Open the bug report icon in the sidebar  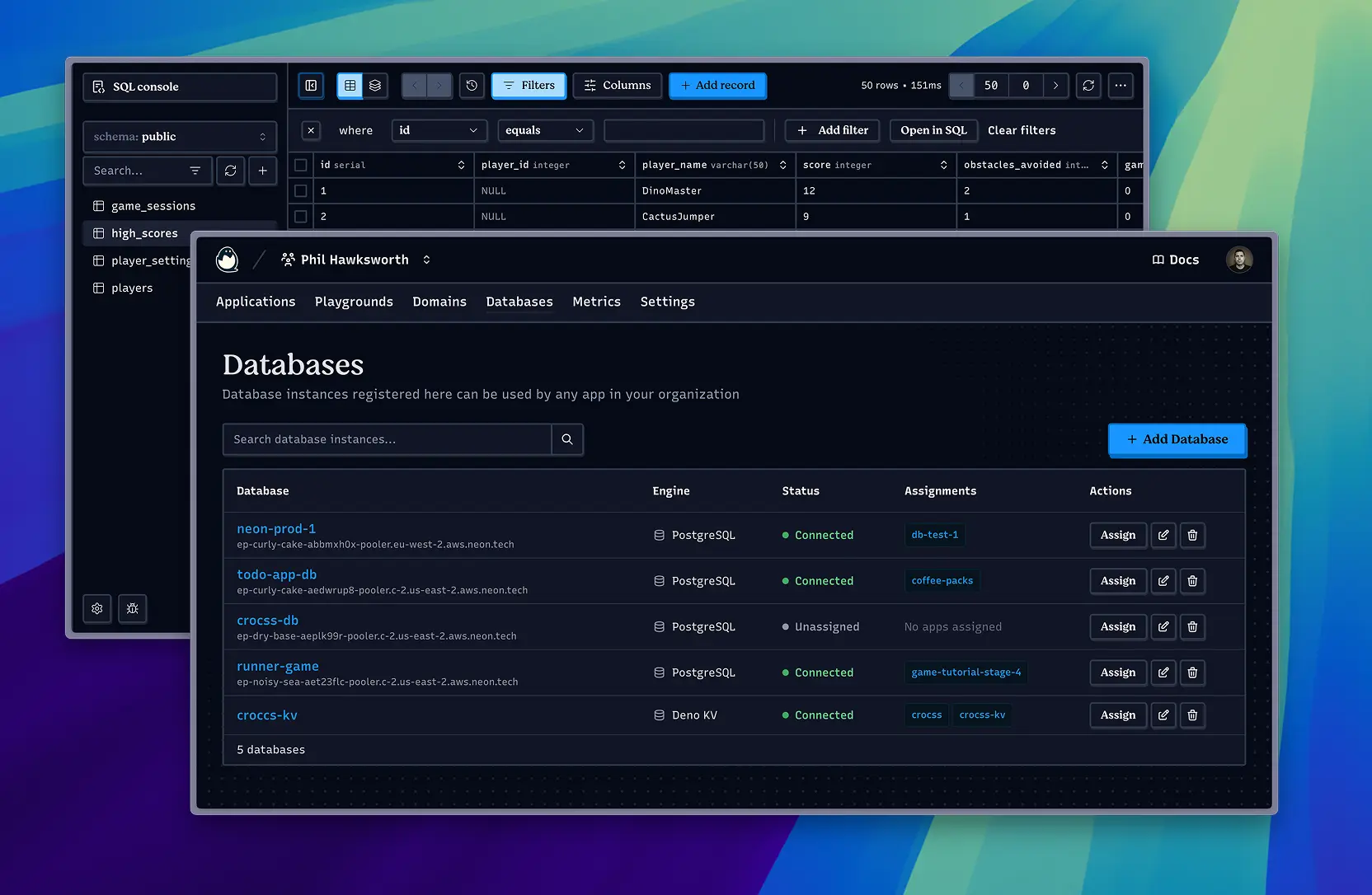[x=132, y=609]
